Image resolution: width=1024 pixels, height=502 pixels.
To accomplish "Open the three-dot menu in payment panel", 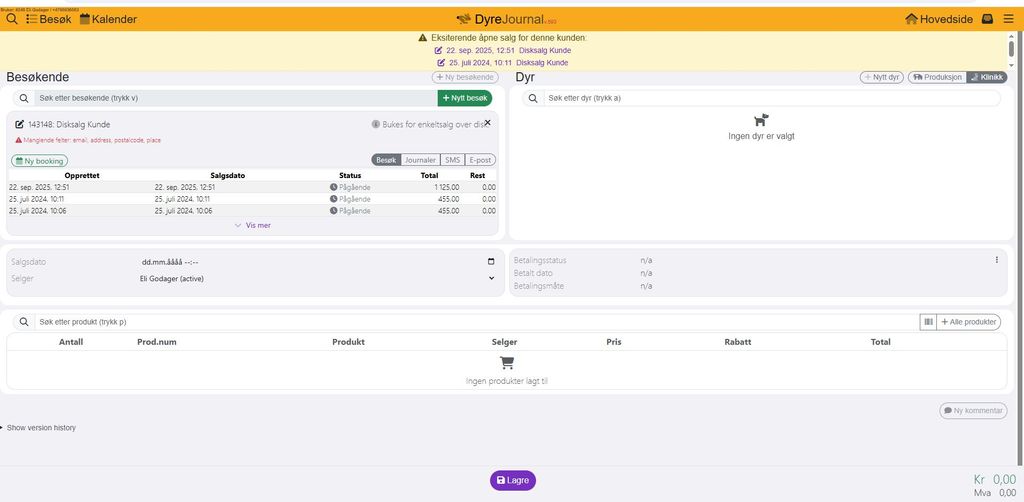I will point(996,260).
